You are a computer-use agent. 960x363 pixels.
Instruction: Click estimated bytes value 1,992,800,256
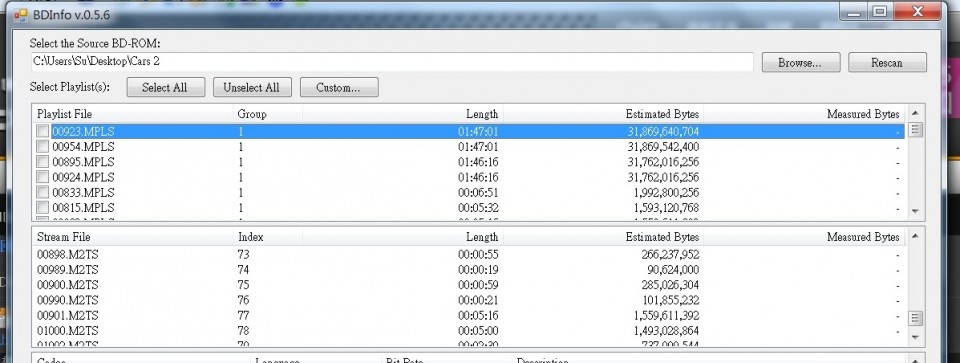point(667,193)
